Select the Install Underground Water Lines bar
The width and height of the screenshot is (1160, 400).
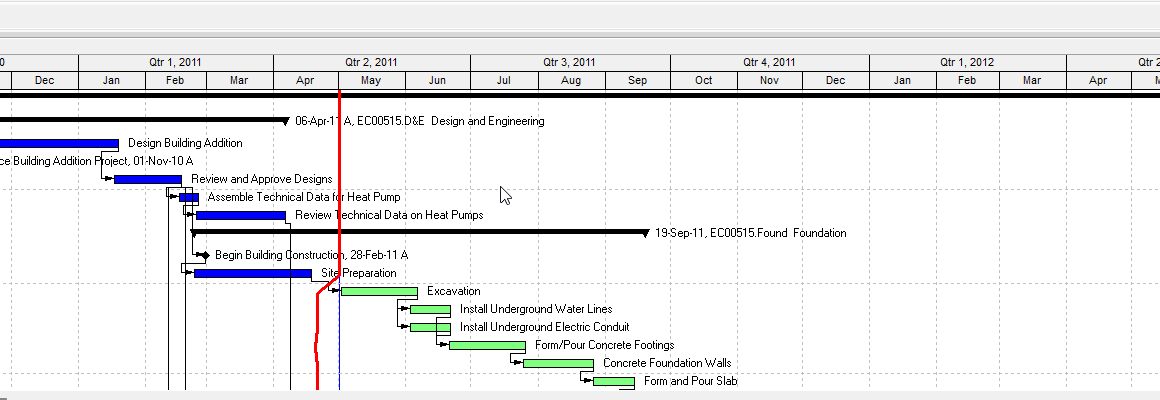coord(431,310)
